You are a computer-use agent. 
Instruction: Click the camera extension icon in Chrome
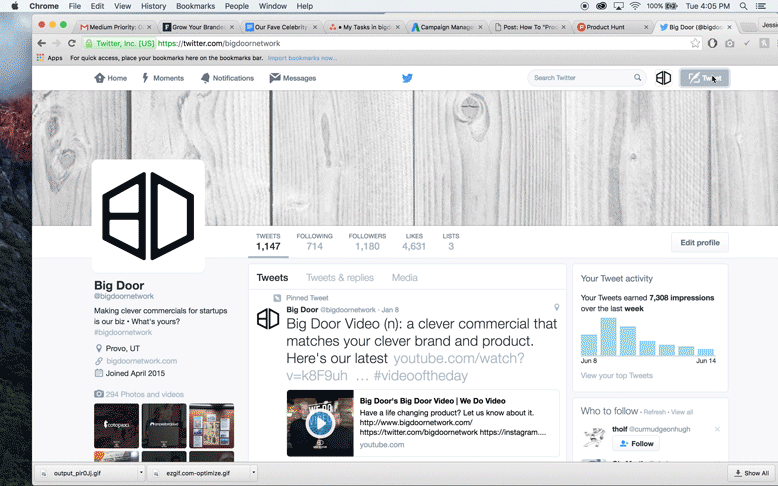pyautogui.click(x=729, y=43)
